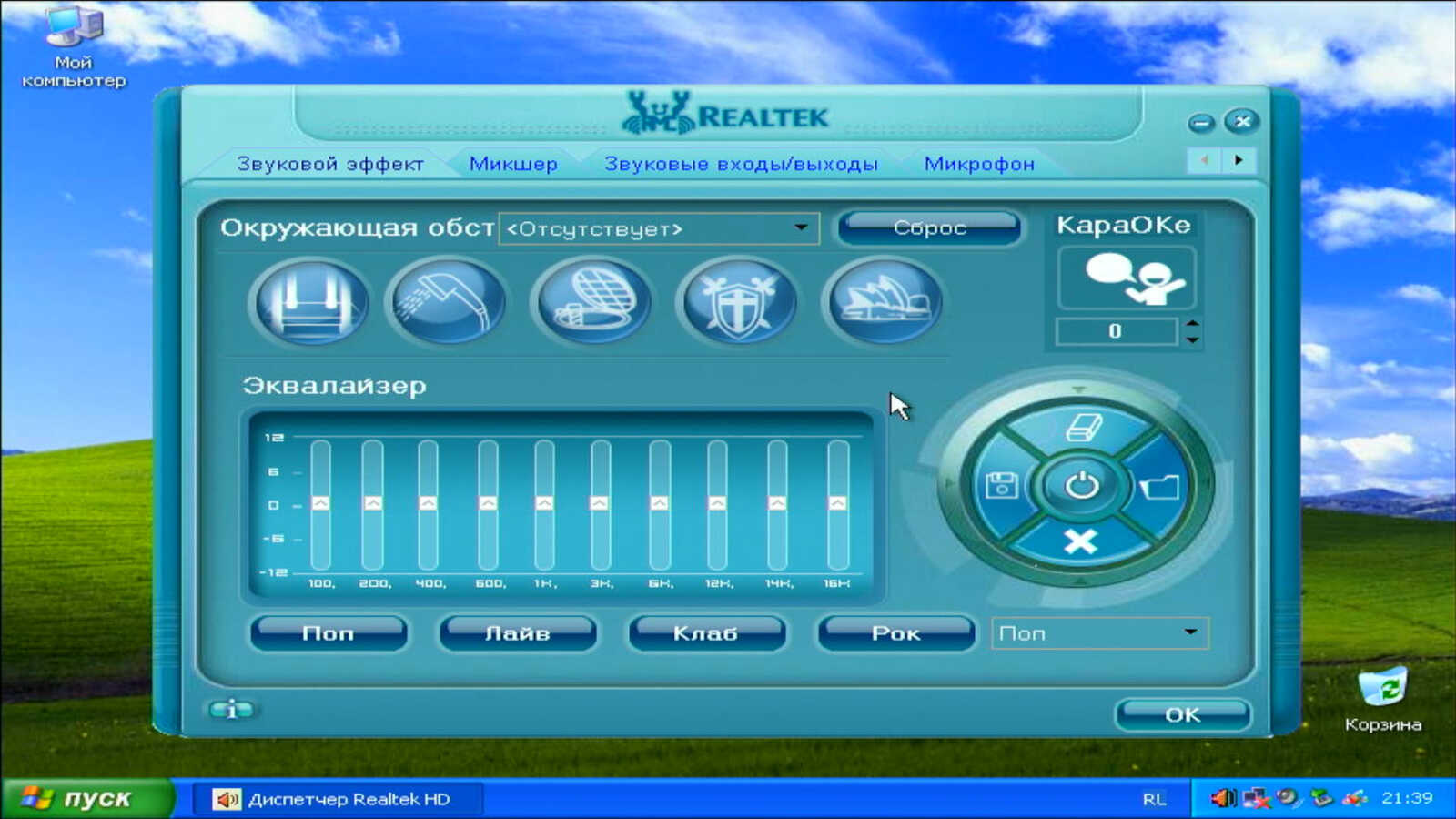The image size is (1456, 819).
Task: Open the information icon at bottom left
Action: [x=231, y=709]
